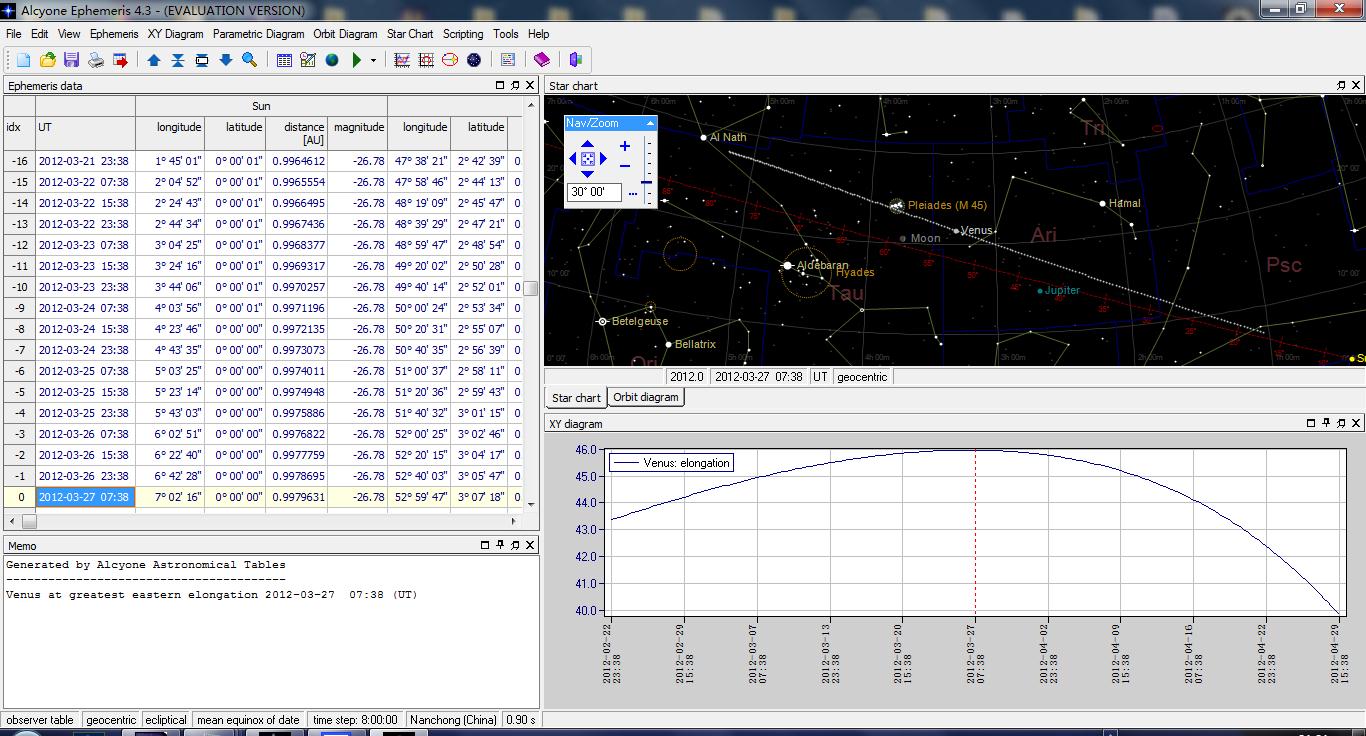Click the Venus: elongation legend entry

click(672, 463)
